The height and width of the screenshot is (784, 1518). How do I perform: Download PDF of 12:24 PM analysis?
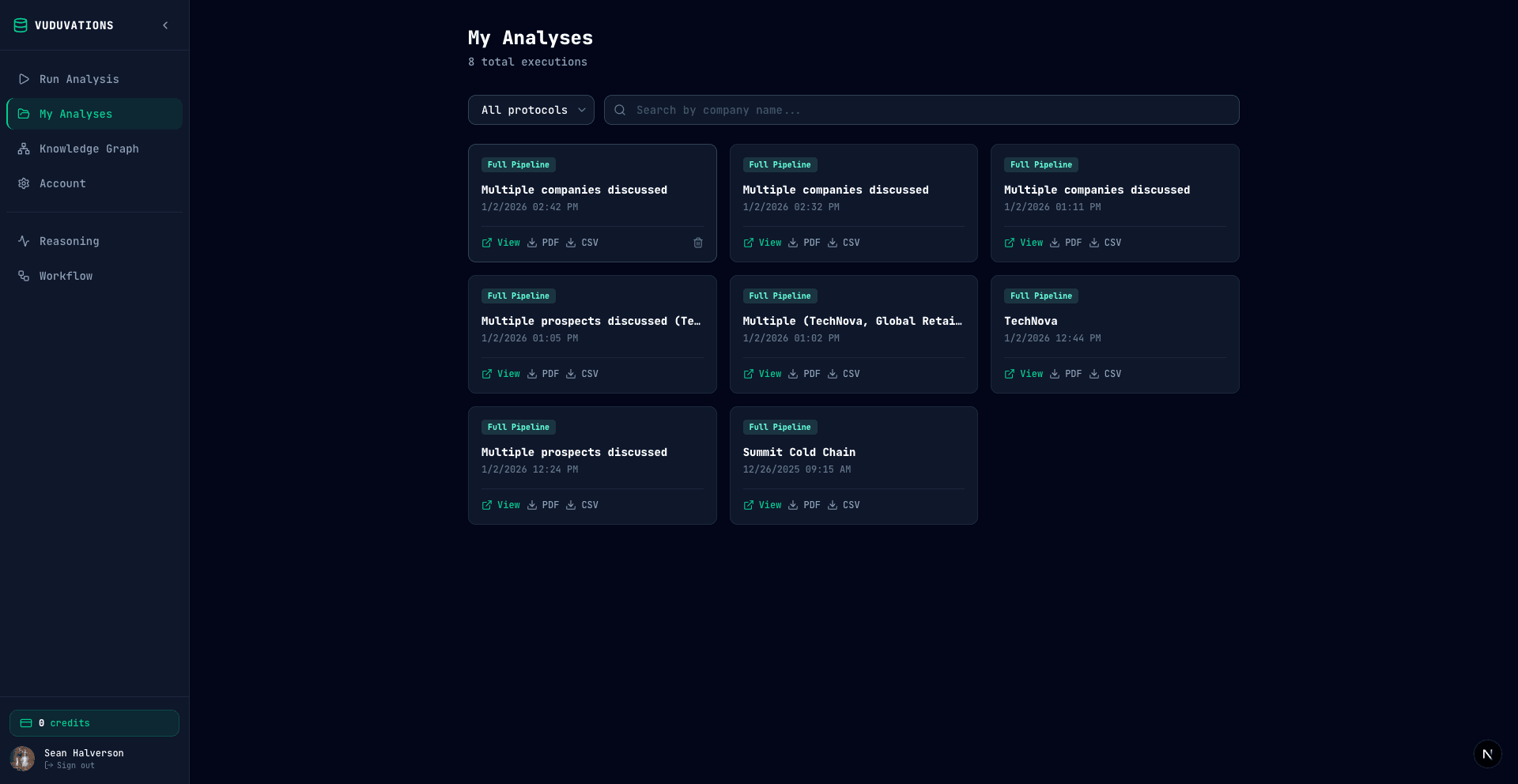pyautogui.click(x=543, y=505)
